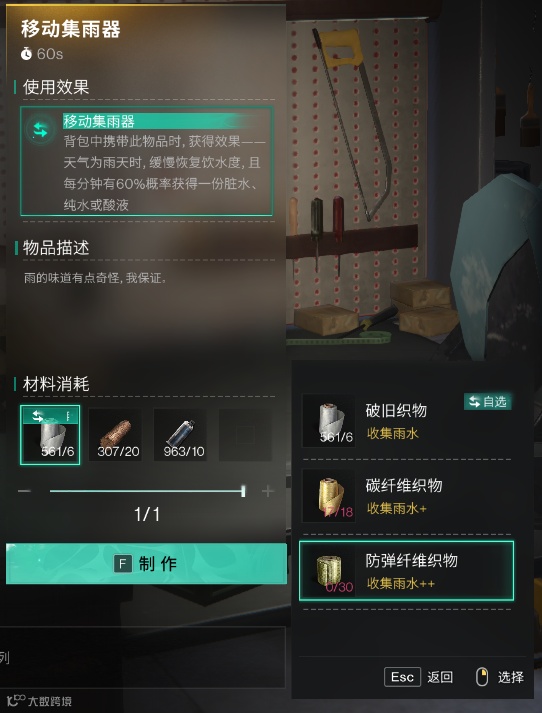Image resolution: width=542 pixels, height=713 pixels.
Task: Increase craft quantity with plus button
Action: (268, 491)
